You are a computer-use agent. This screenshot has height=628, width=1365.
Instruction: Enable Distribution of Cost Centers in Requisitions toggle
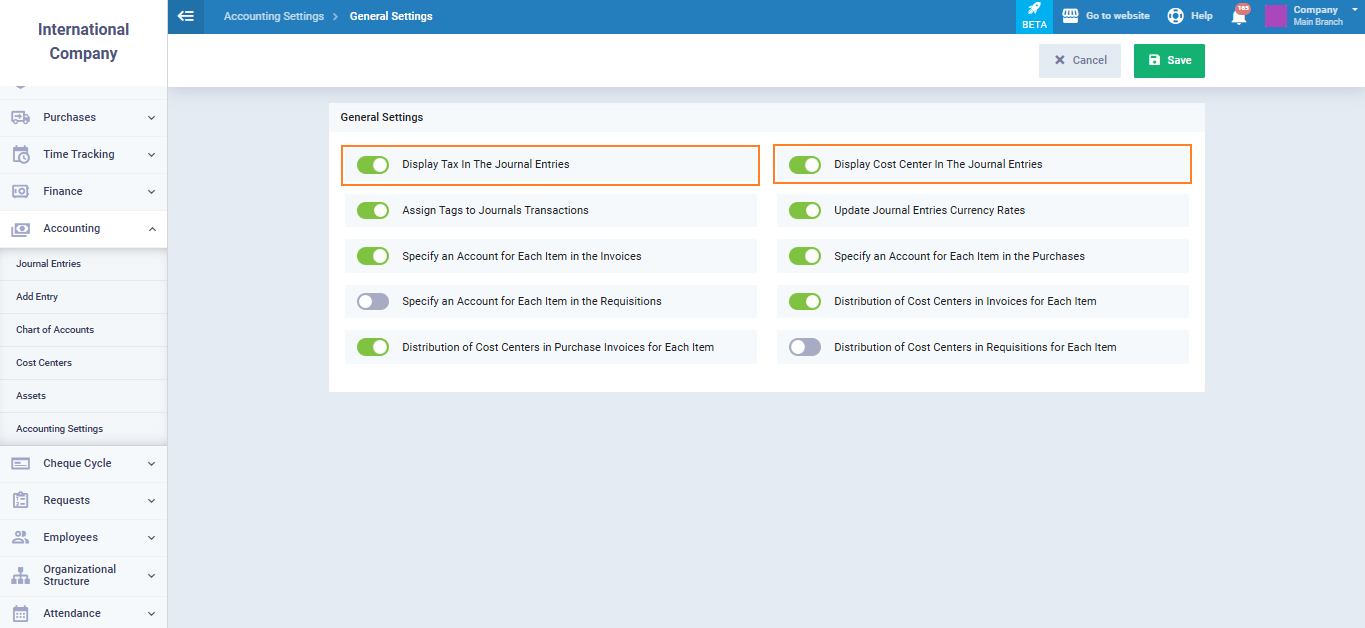point(805,347)
